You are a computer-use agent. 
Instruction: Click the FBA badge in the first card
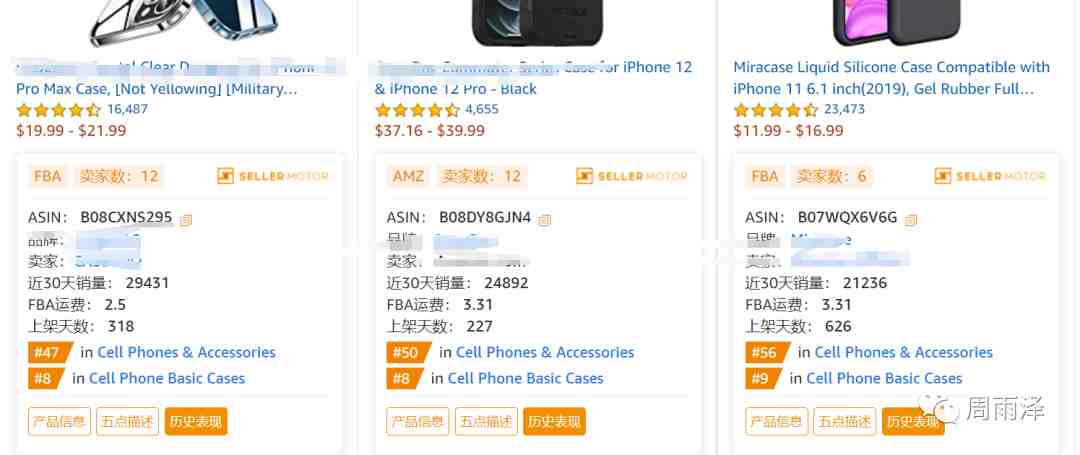(48, 176)
